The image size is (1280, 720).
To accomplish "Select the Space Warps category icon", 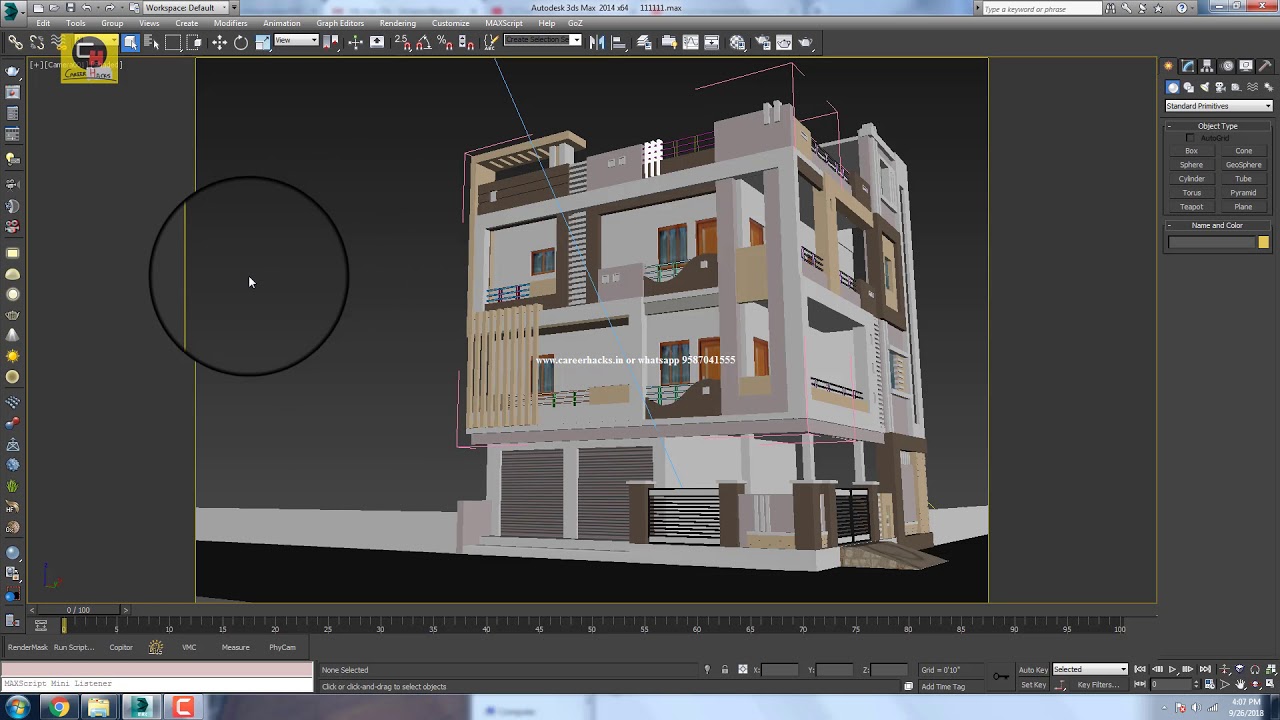I will click(1252, 88).
